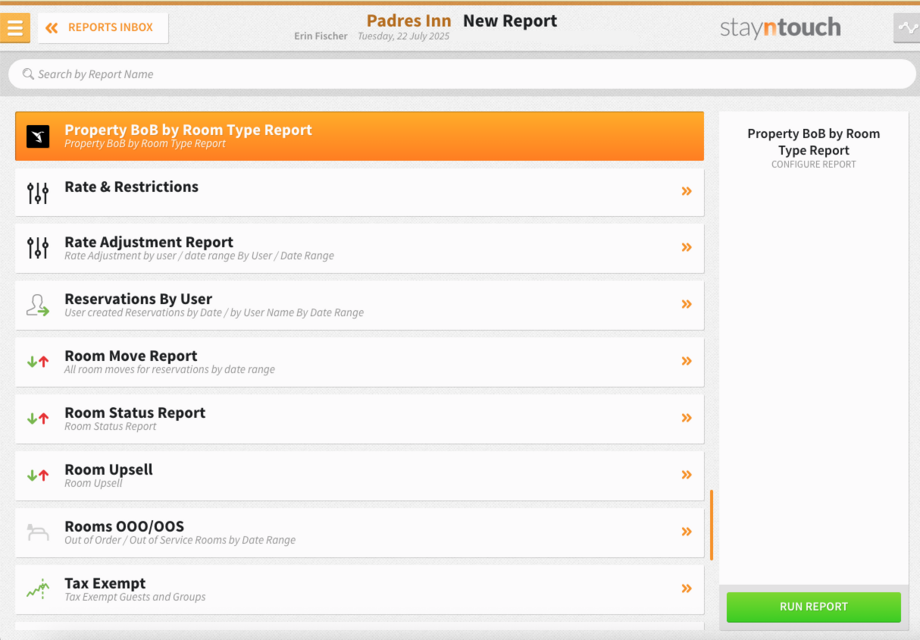Open the hamburger main menu
Viewport: 920px width, 640px height.
coord(15,28)
